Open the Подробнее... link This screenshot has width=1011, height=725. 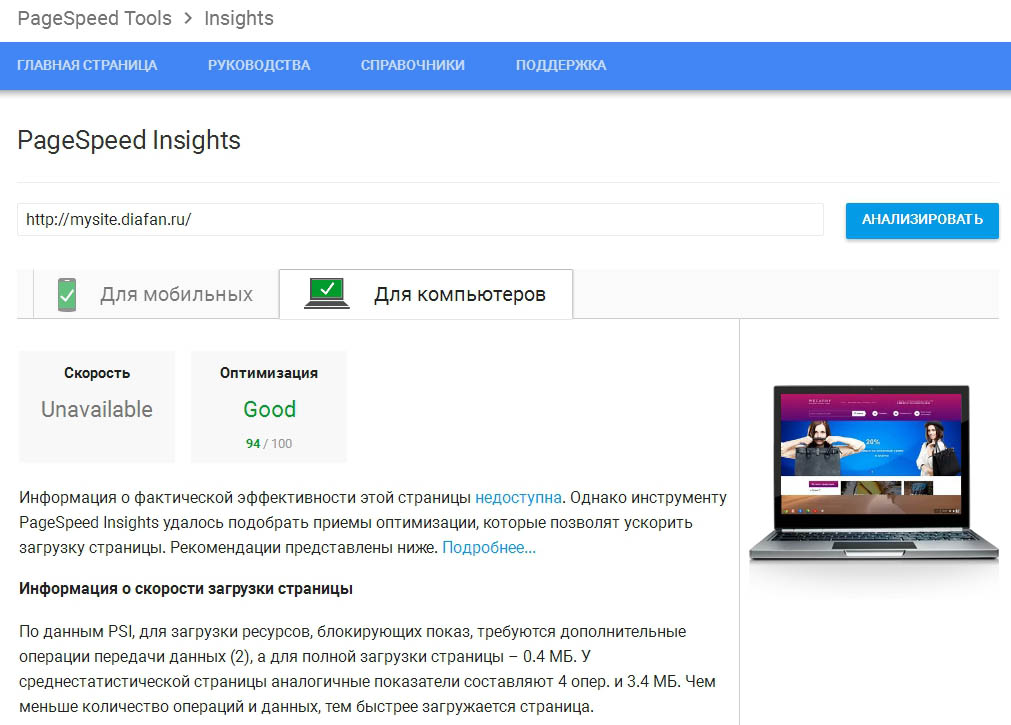(489, 548)
